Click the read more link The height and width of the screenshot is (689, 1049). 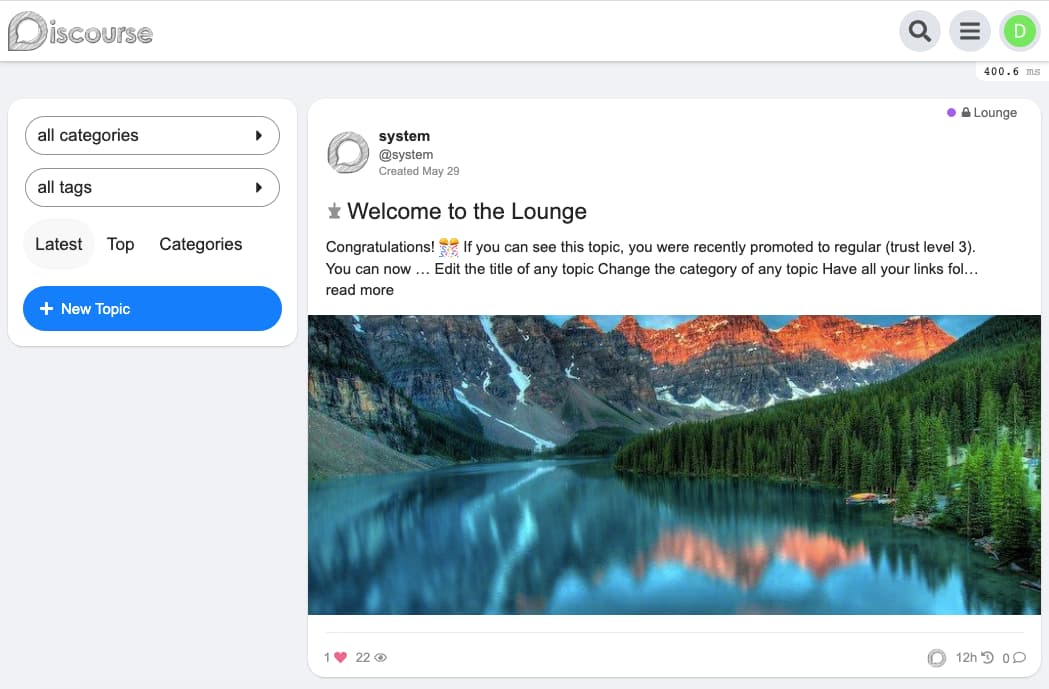359,290
